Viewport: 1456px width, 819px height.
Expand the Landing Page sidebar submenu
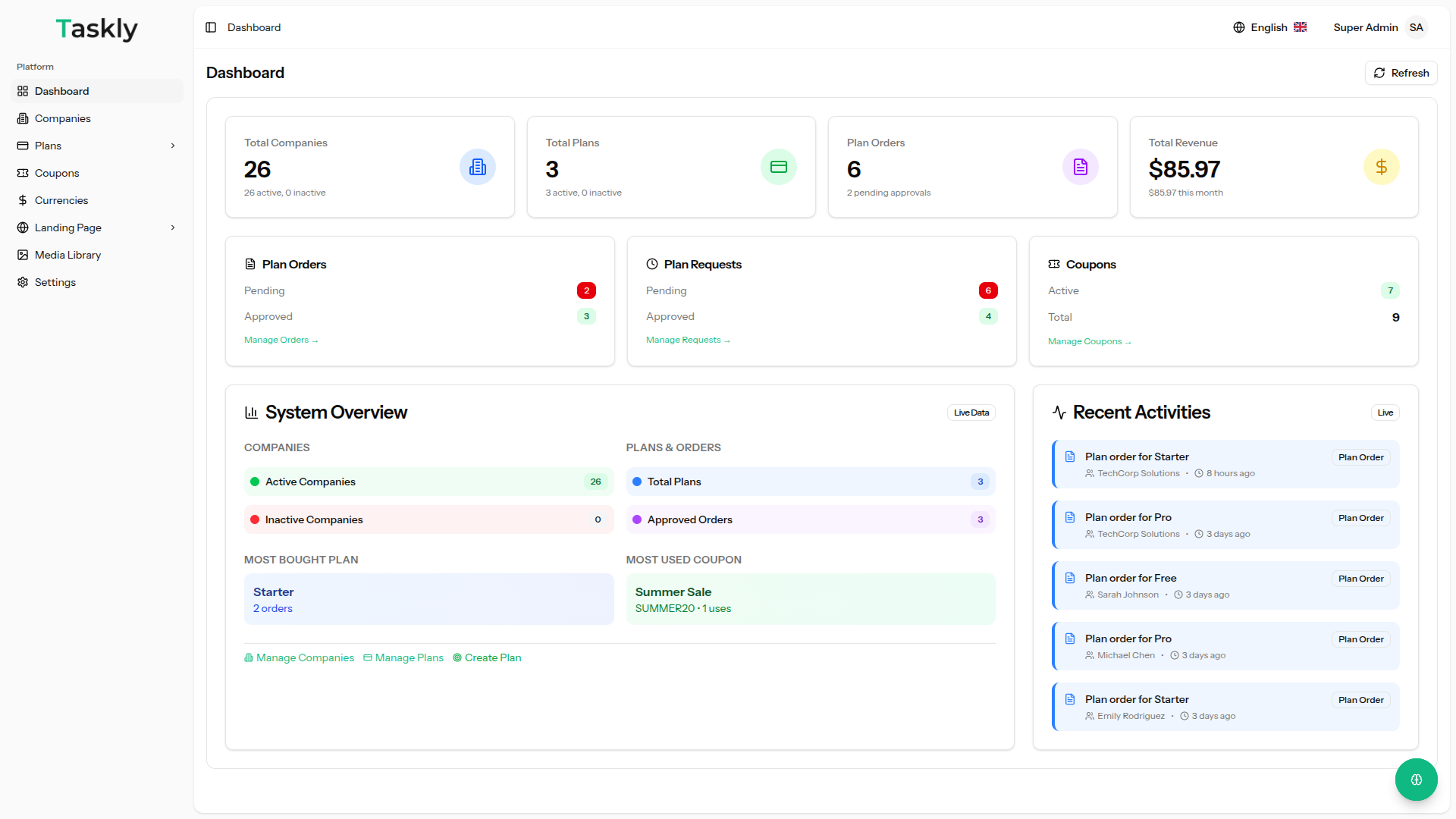(173, 227)
